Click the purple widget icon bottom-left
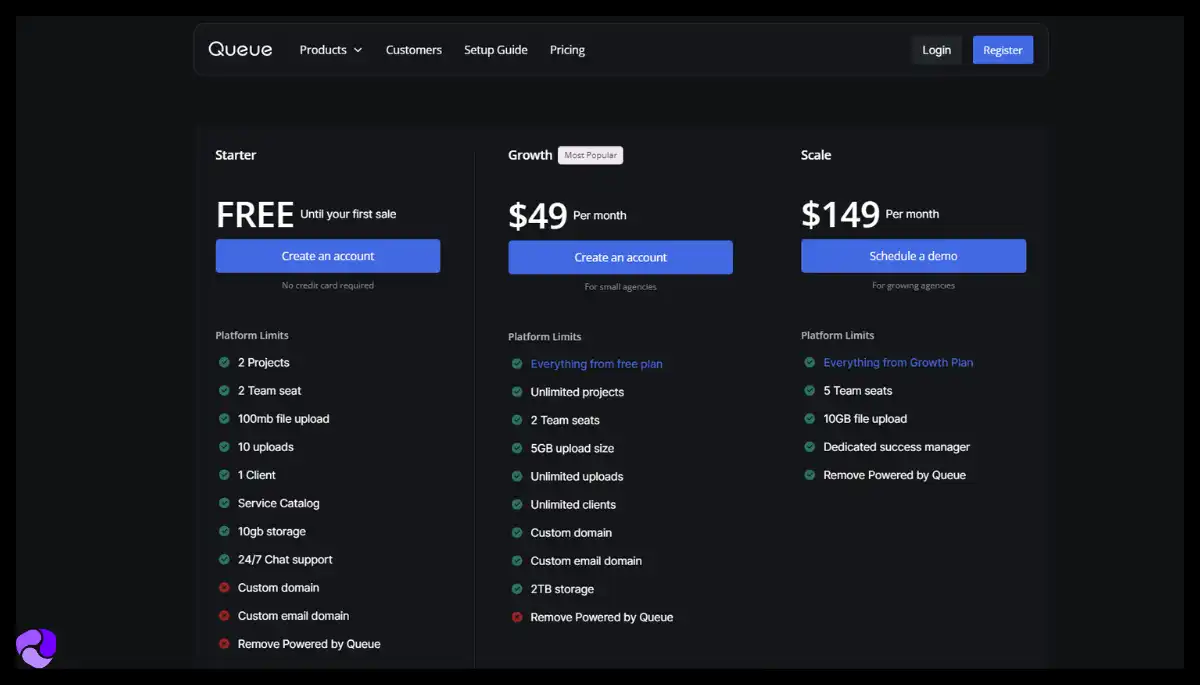The image size is (1200, 685). [37, 648]
